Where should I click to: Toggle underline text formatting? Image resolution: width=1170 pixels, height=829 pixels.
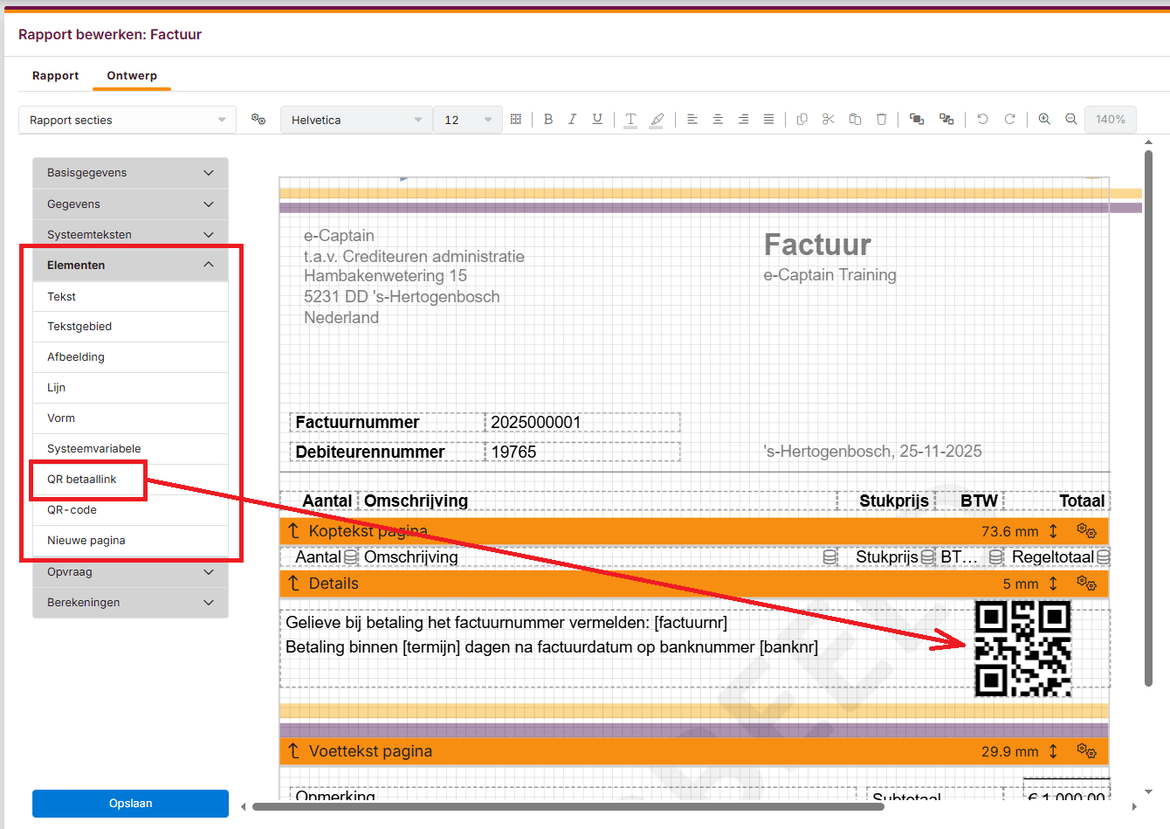pyautogui.click(x=597, y=120)
